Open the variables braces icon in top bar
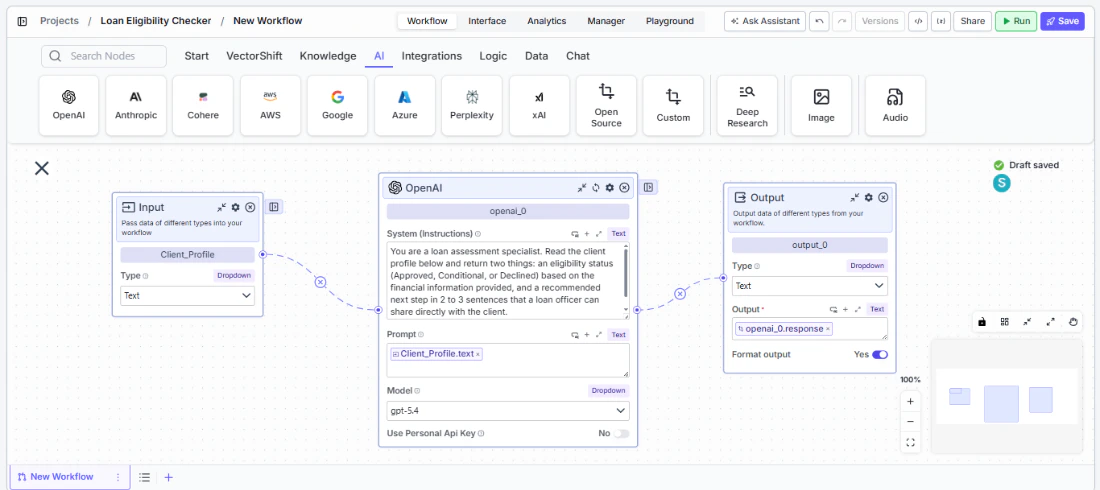 point(941,21)
